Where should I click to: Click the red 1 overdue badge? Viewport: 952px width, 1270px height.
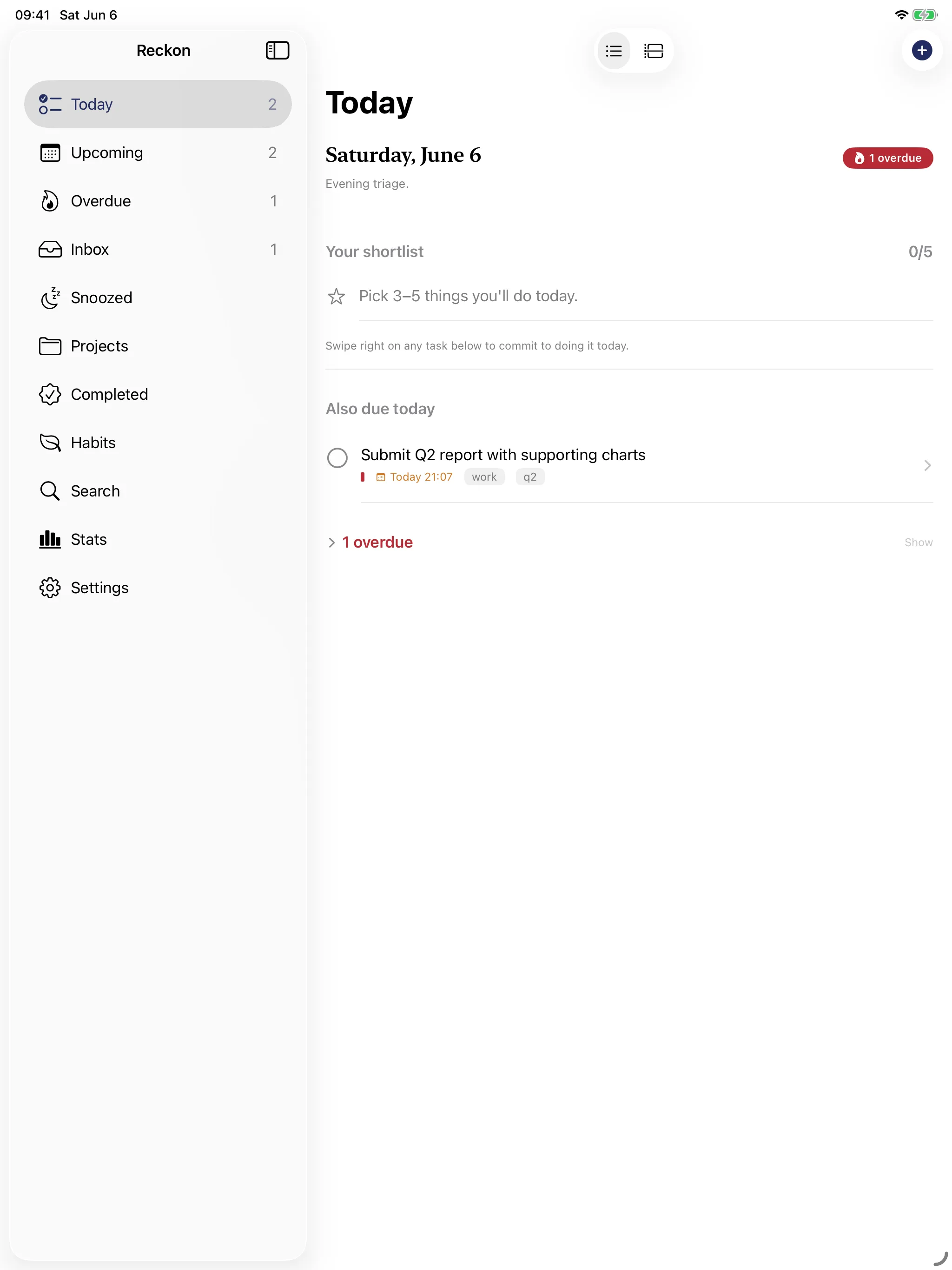888,158
